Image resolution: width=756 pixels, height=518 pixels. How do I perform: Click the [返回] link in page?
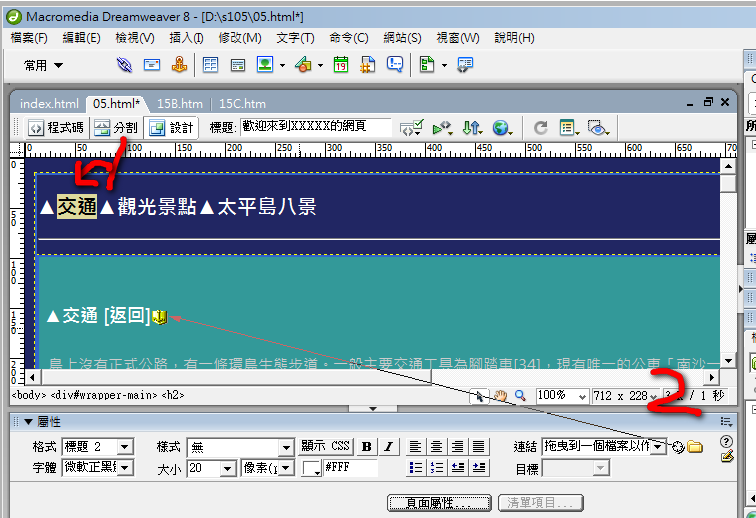126,316
